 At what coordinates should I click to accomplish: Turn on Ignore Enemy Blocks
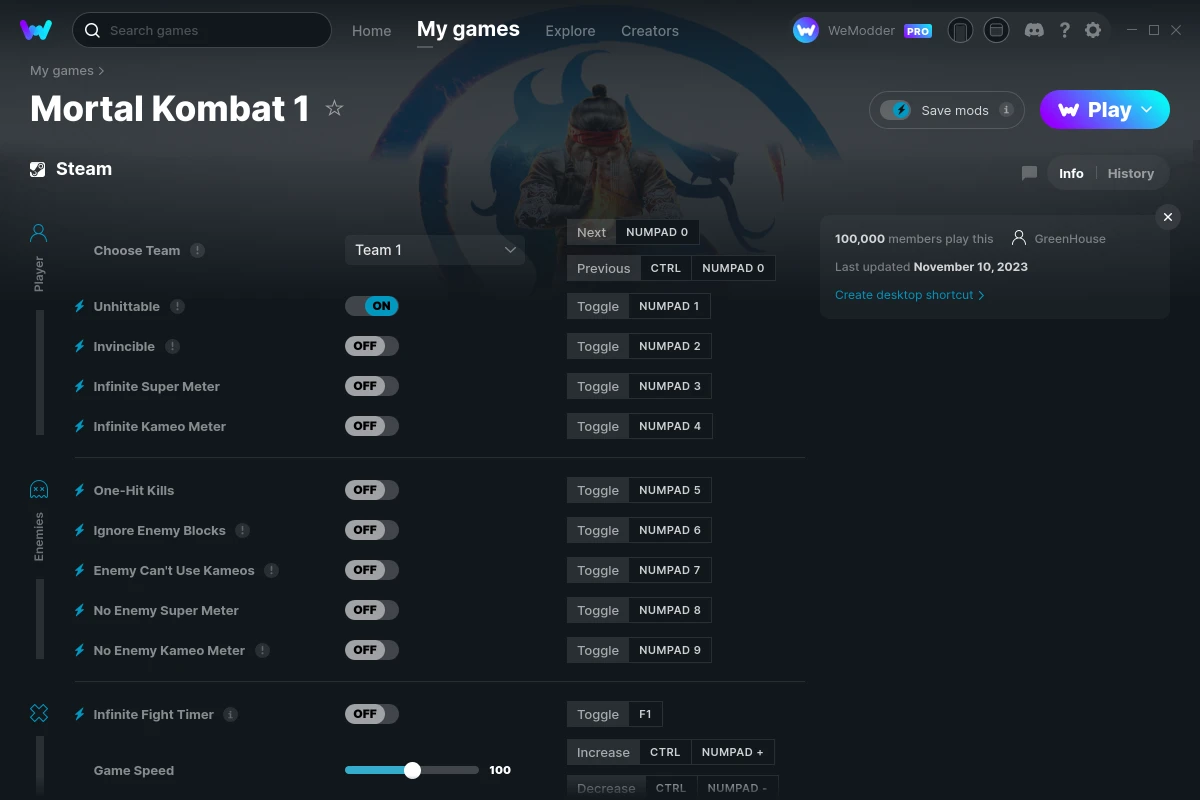[x=372, y=530]
